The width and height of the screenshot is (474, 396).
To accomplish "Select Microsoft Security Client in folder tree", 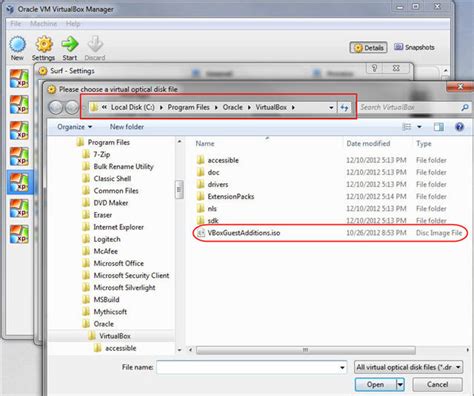I will (131, 275).
